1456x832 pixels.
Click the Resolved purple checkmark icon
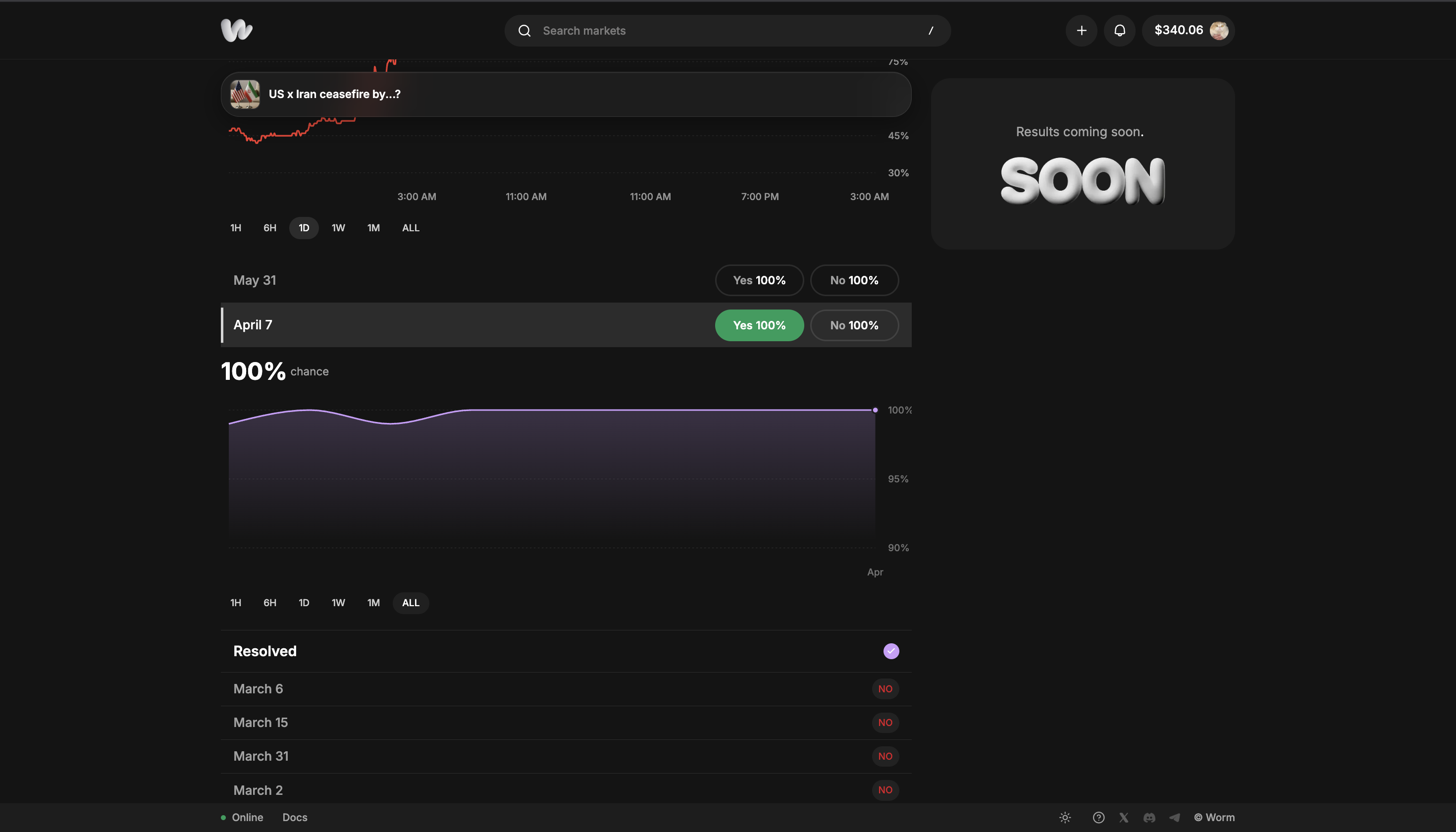(x=891, y=651)
